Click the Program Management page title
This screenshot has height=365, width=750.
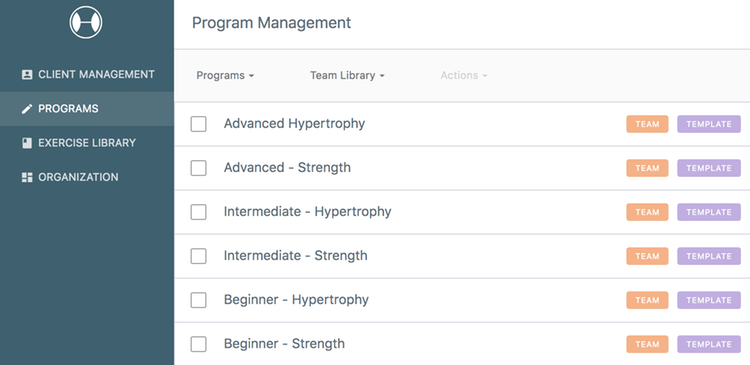271,23
